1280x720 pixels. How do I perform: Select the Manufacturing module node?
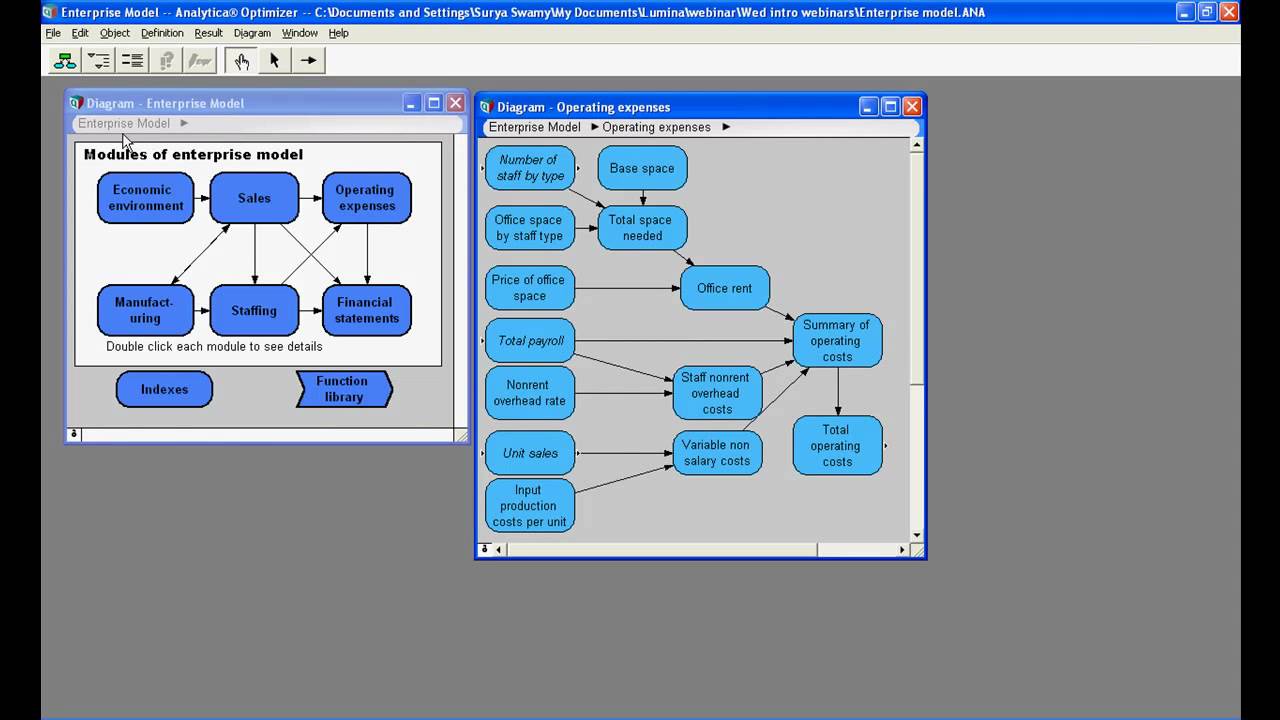tap(145, 310)
